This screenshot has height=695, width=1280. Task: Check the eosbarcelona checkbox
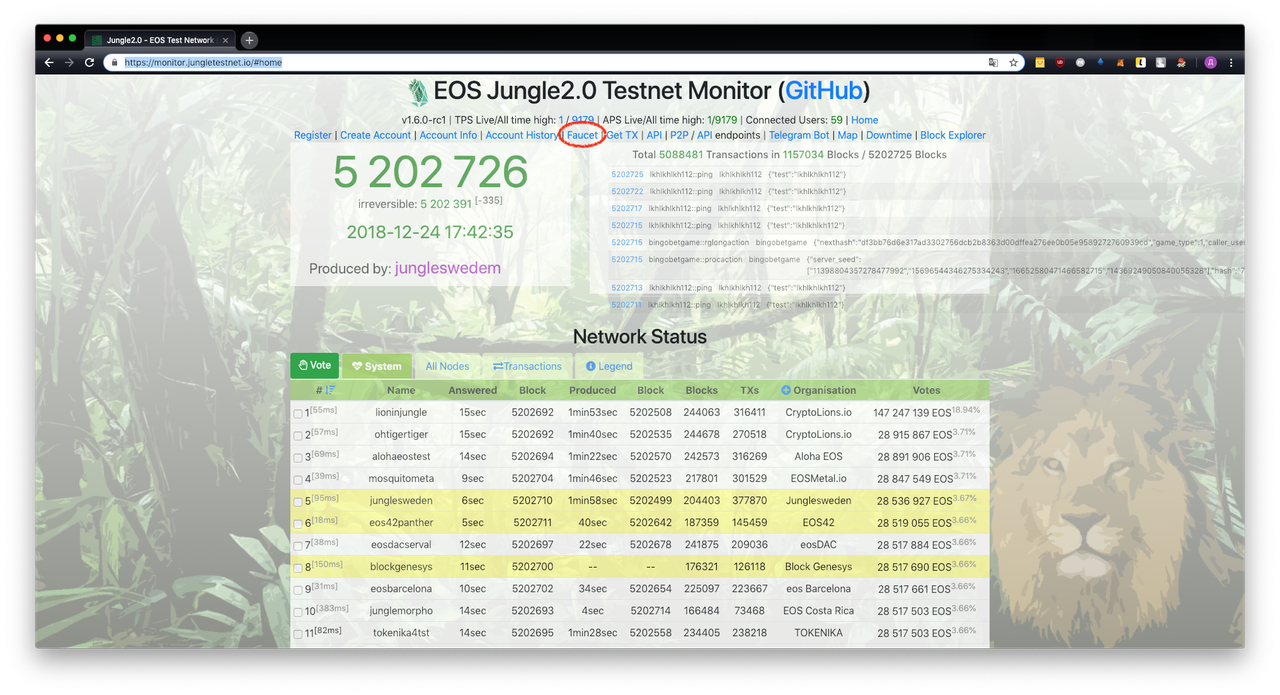pos(298,590)
